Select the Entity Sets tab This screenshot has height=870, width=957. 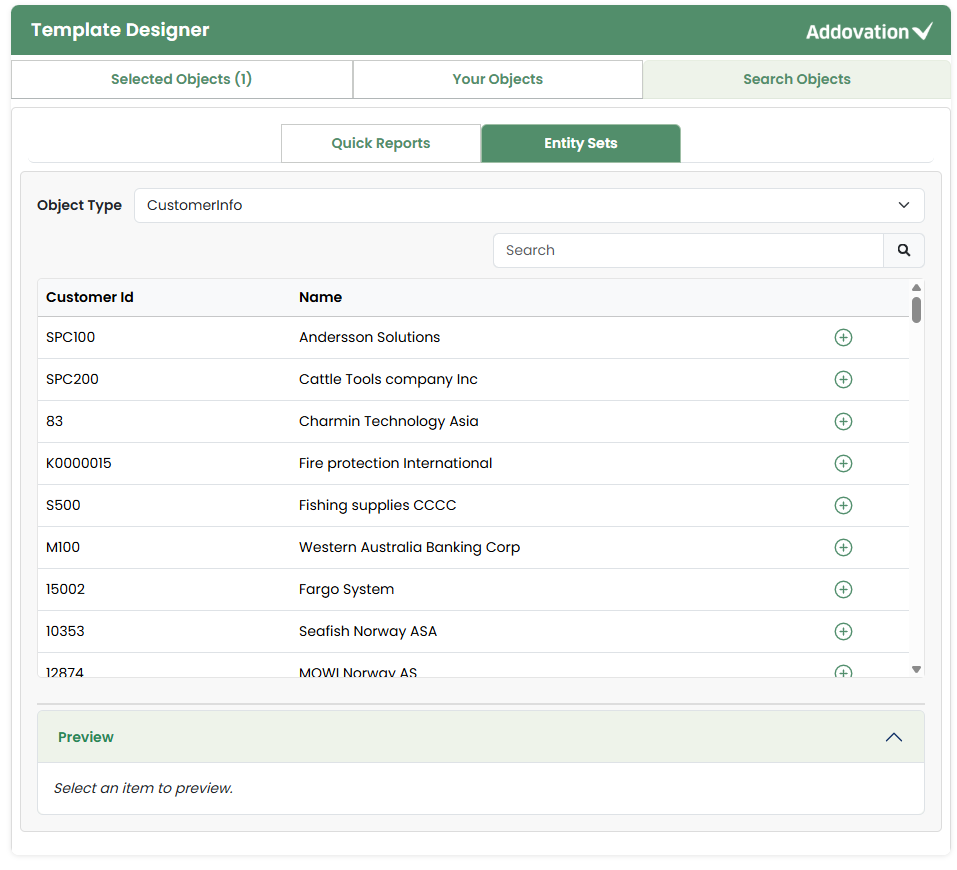pos(580,144)
